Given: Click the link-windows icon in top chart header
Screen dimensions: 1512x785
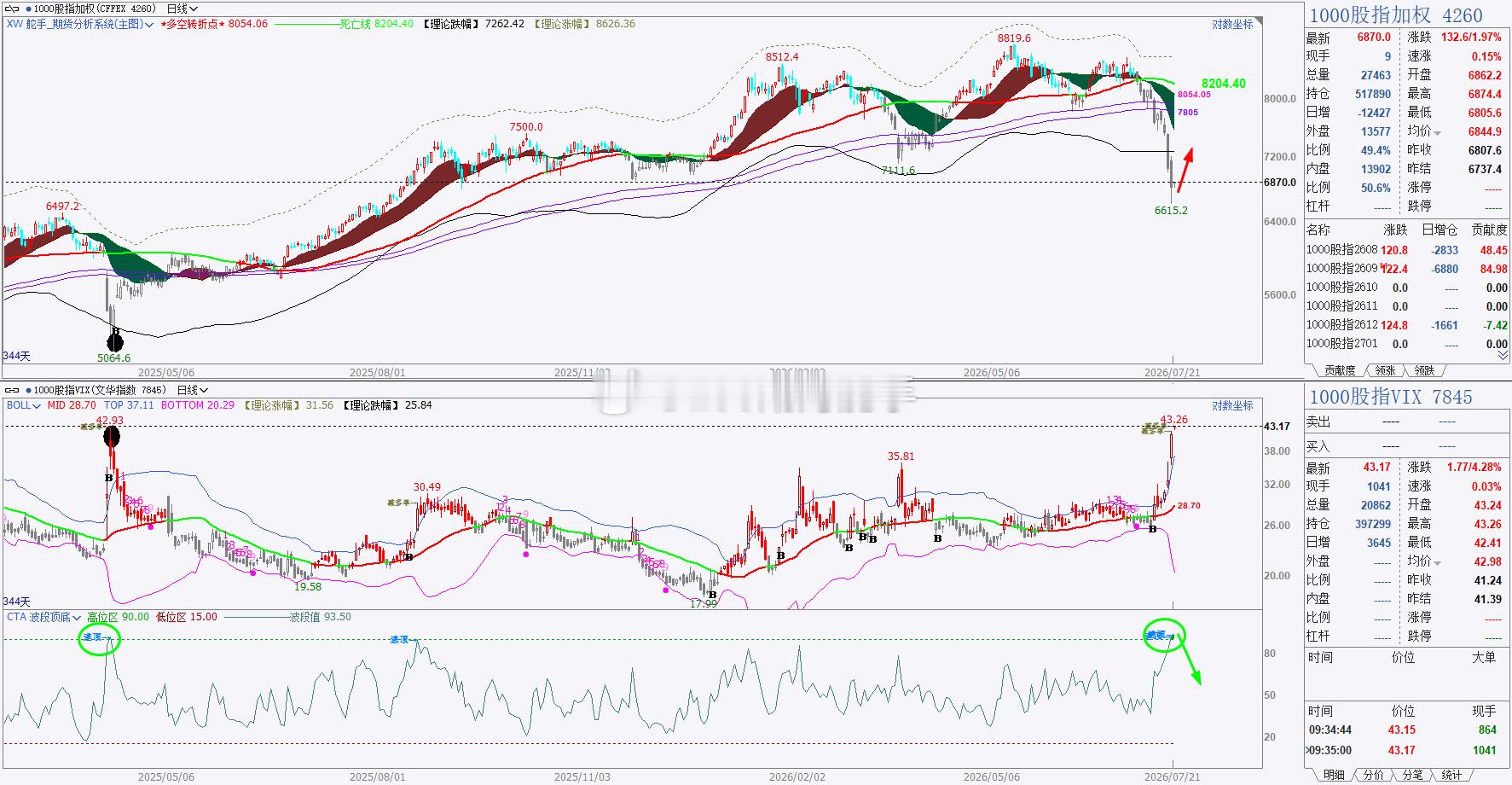Looking at the screenshot, I should tap(12, 9).
